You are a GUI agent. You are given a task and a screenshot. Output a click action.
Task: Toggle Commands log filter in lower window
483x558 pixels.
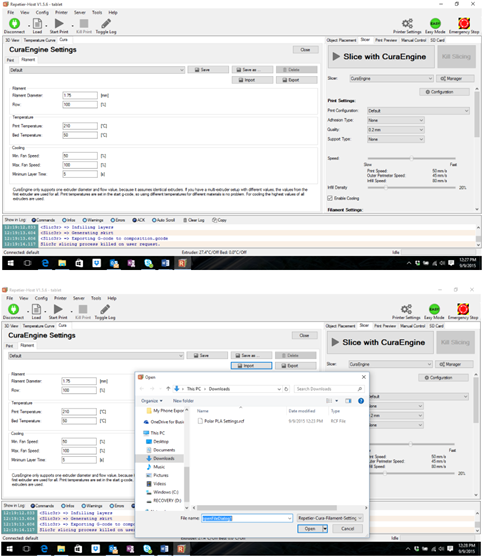(33, 506)
